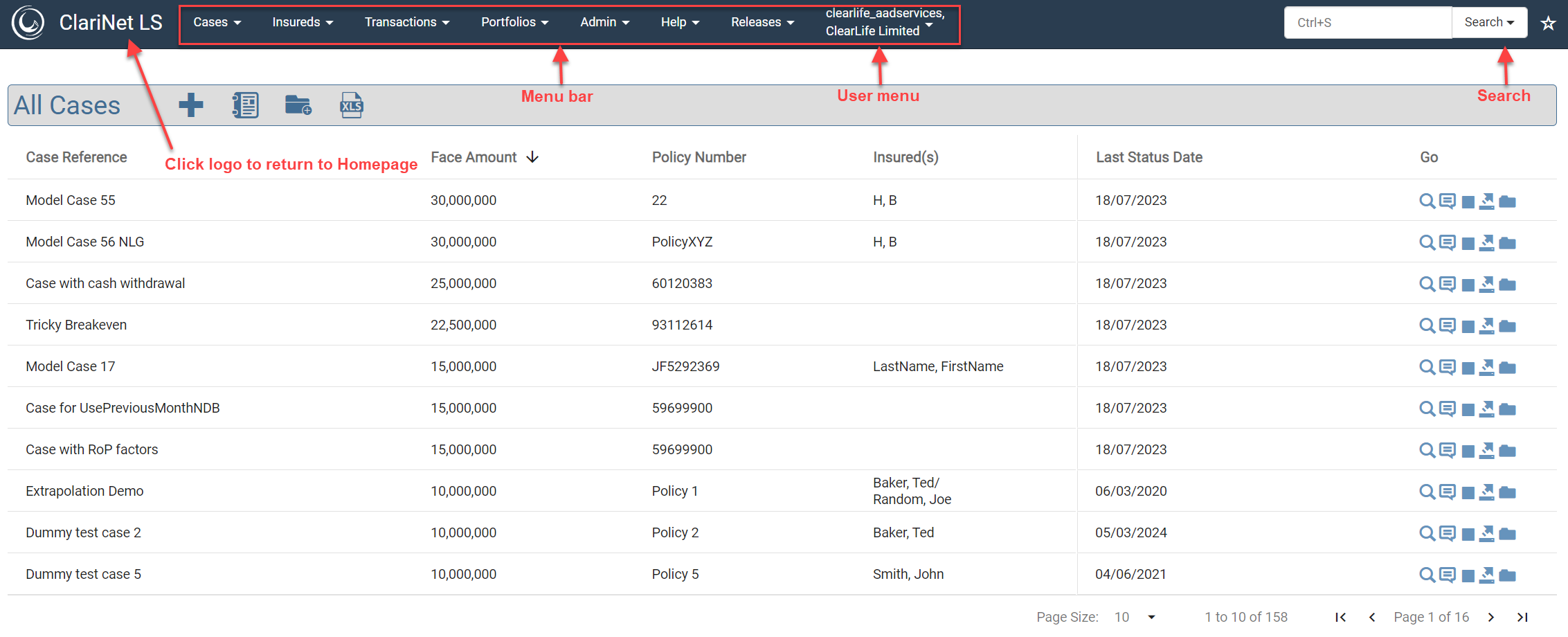This screenshot has width=1568, height=637.
Task: Export cases to XLS file
Action: pos(352,105)
